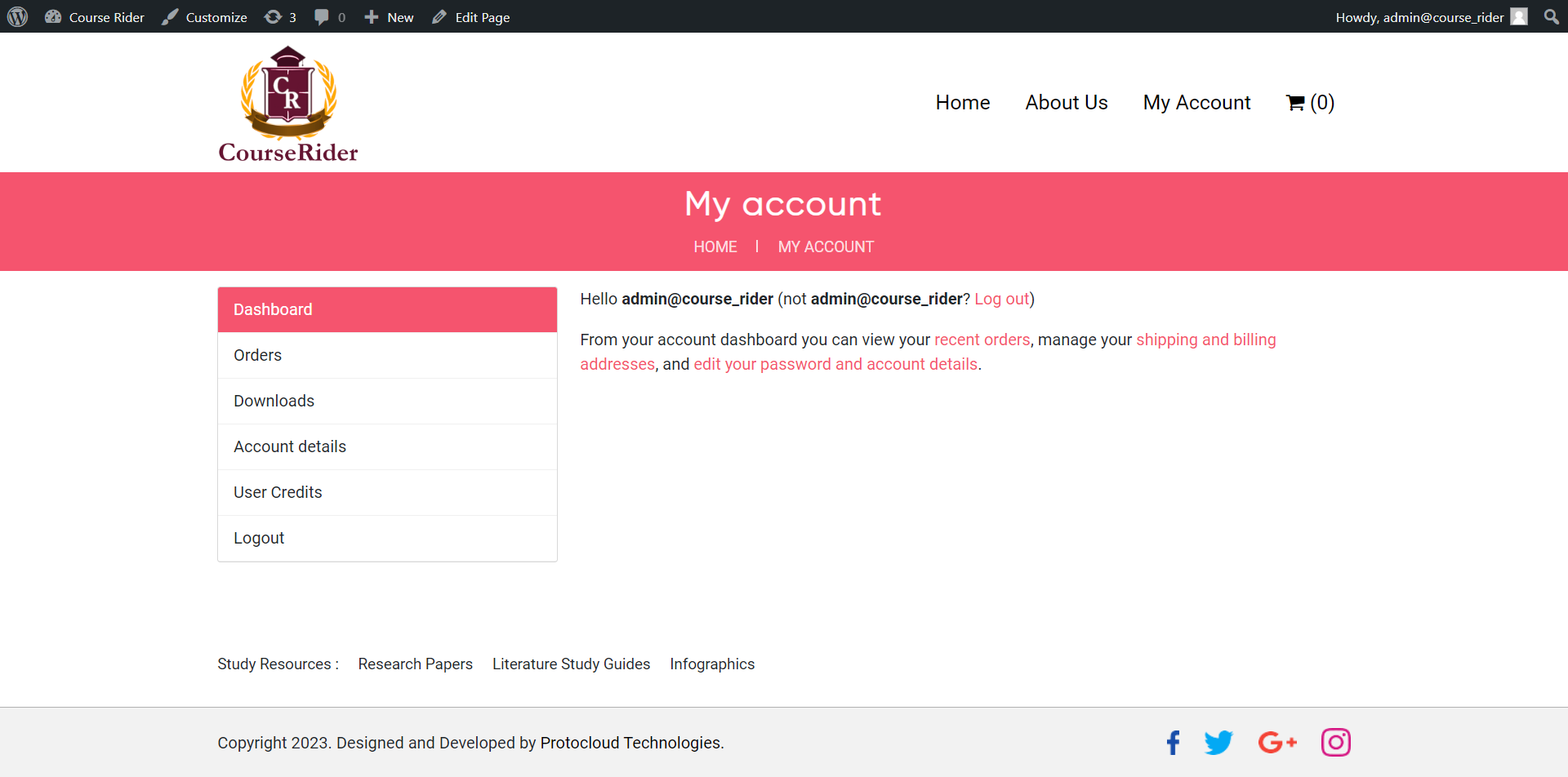Open the Orders account tab
1568x777 pixels.
[387, 355]
